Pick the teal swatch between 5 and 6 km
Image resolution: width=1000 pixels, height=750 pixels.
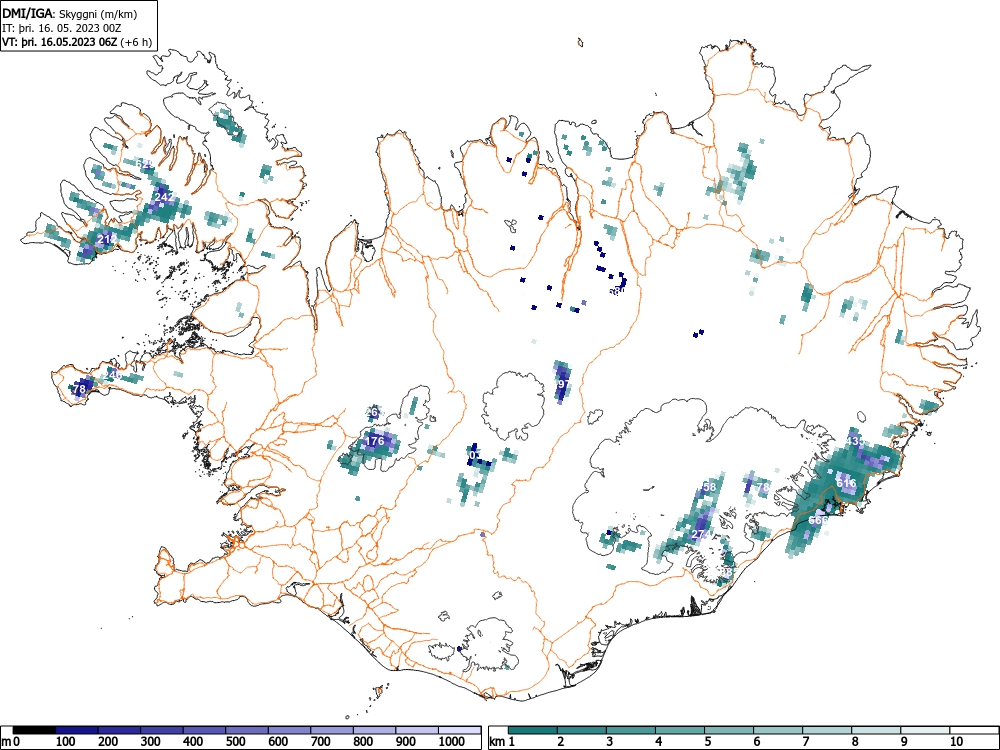(730, 730)
